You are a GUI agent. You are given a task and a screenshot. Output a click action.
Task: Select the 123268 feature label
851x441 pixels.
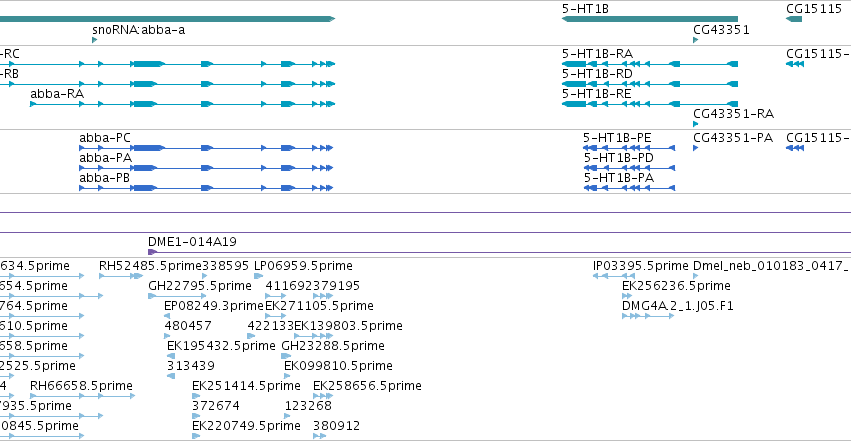308,406
